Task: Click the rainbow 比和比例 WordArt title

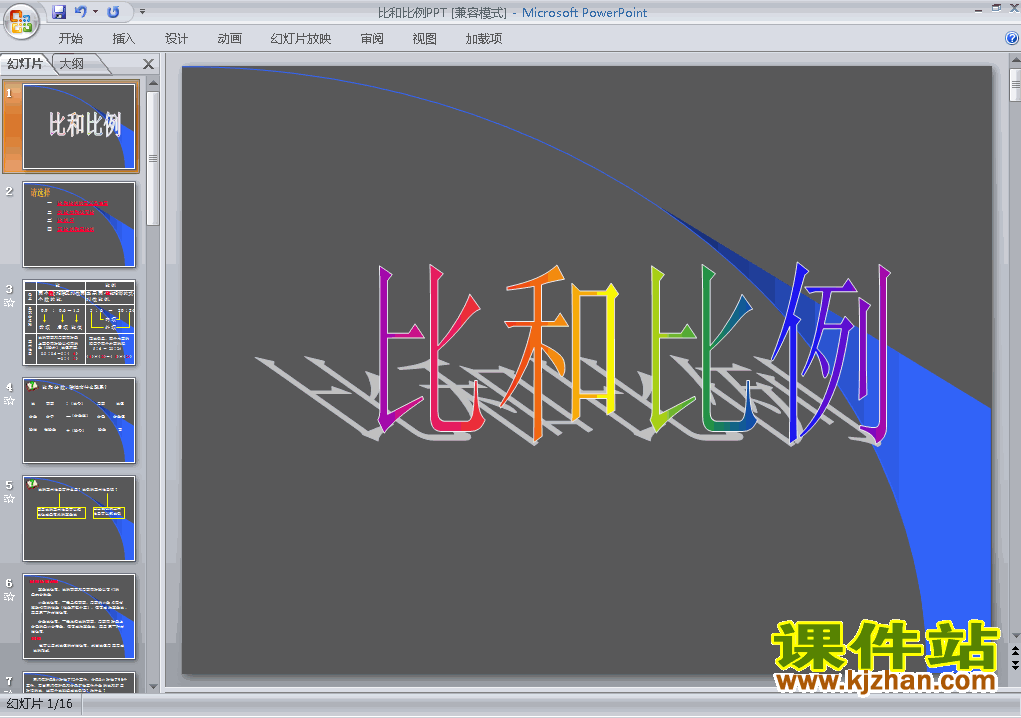Action: 633,352
